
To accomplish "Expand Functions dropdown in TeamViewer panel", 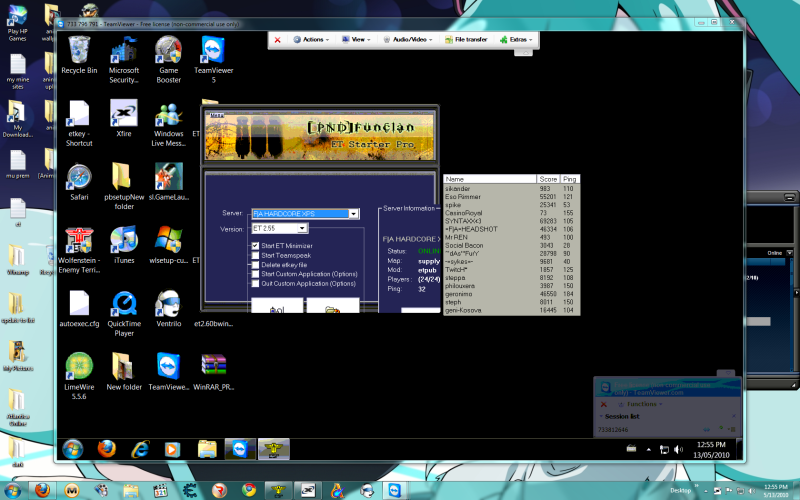I will [x=640, y=404].
